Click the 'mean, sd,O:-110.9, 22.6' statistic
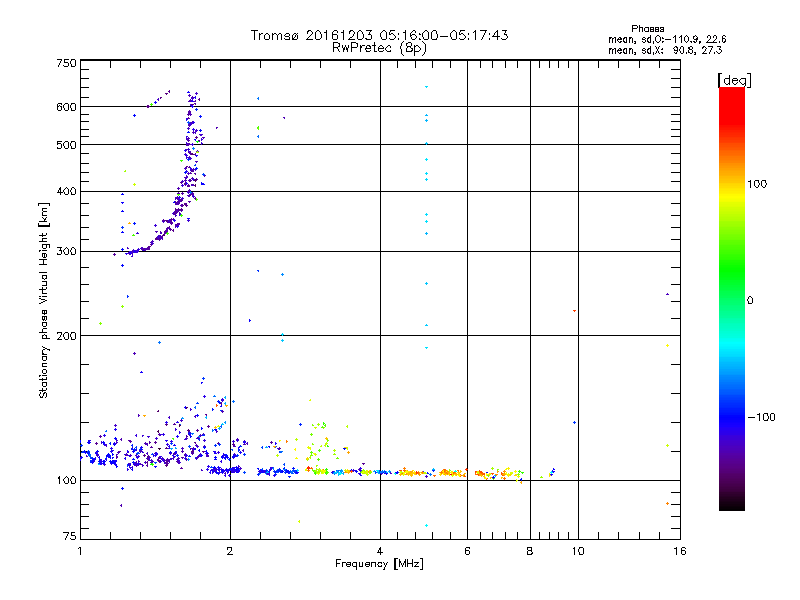Image resolution: width=800 pixels, height=600 pixels. coord(667,39)
